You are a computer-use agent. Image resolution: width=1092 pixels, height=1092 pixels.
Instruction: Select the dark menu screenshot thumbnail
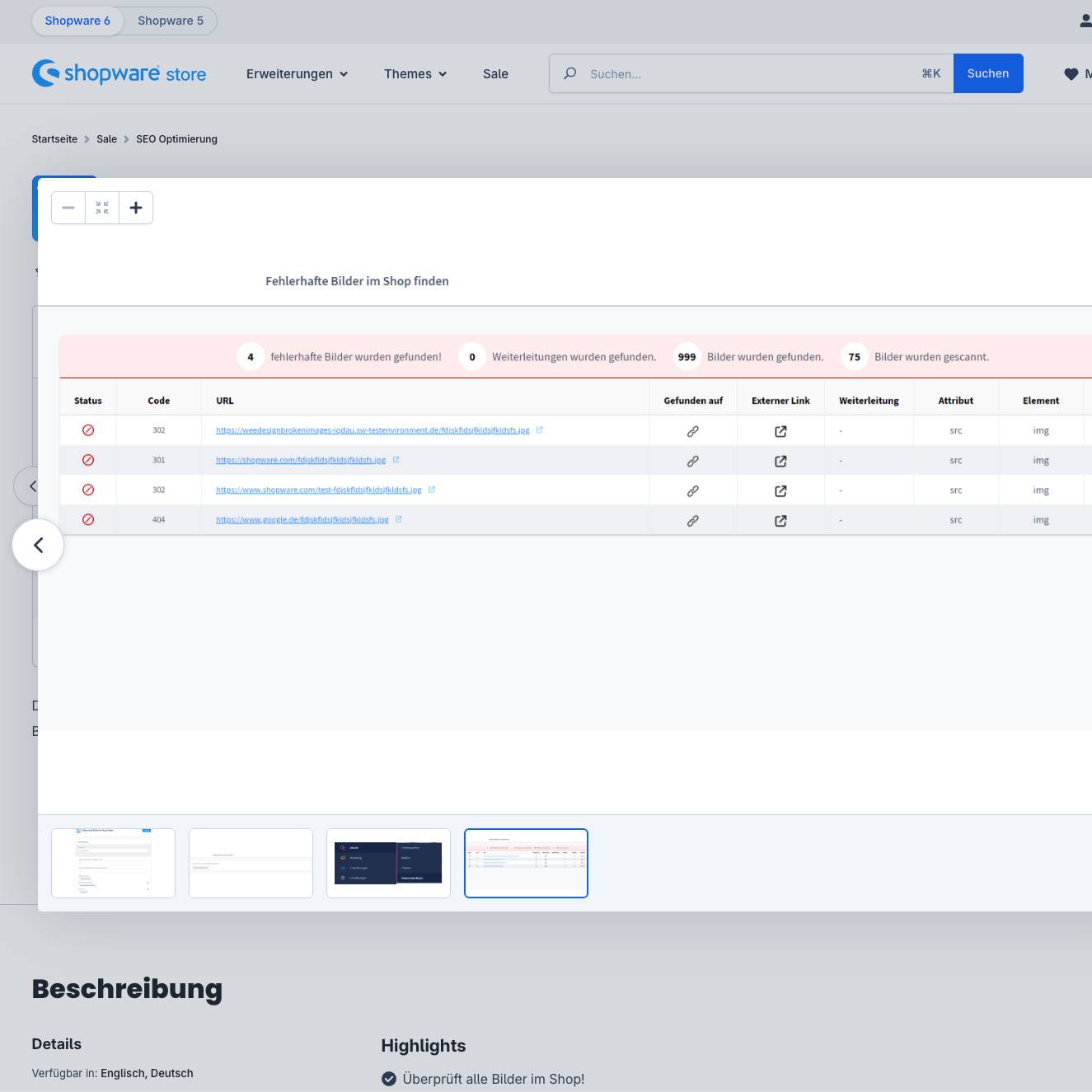tap(388, 863)
